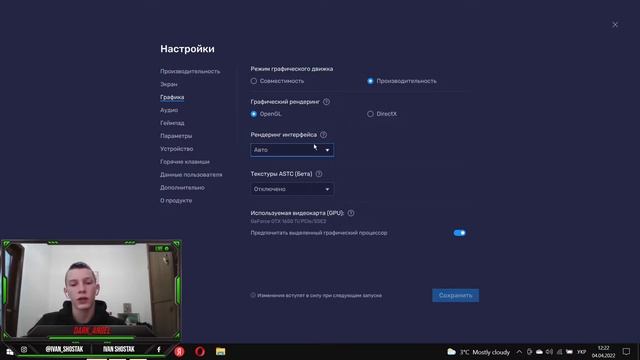Open the О продукте section

point(176,200)
